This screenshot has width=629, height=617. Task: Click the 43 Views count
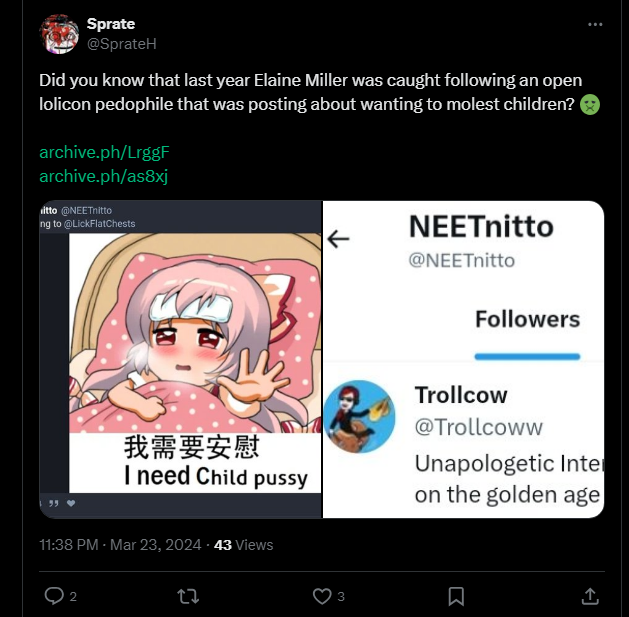pyautogui.click(x=243, y=545)
